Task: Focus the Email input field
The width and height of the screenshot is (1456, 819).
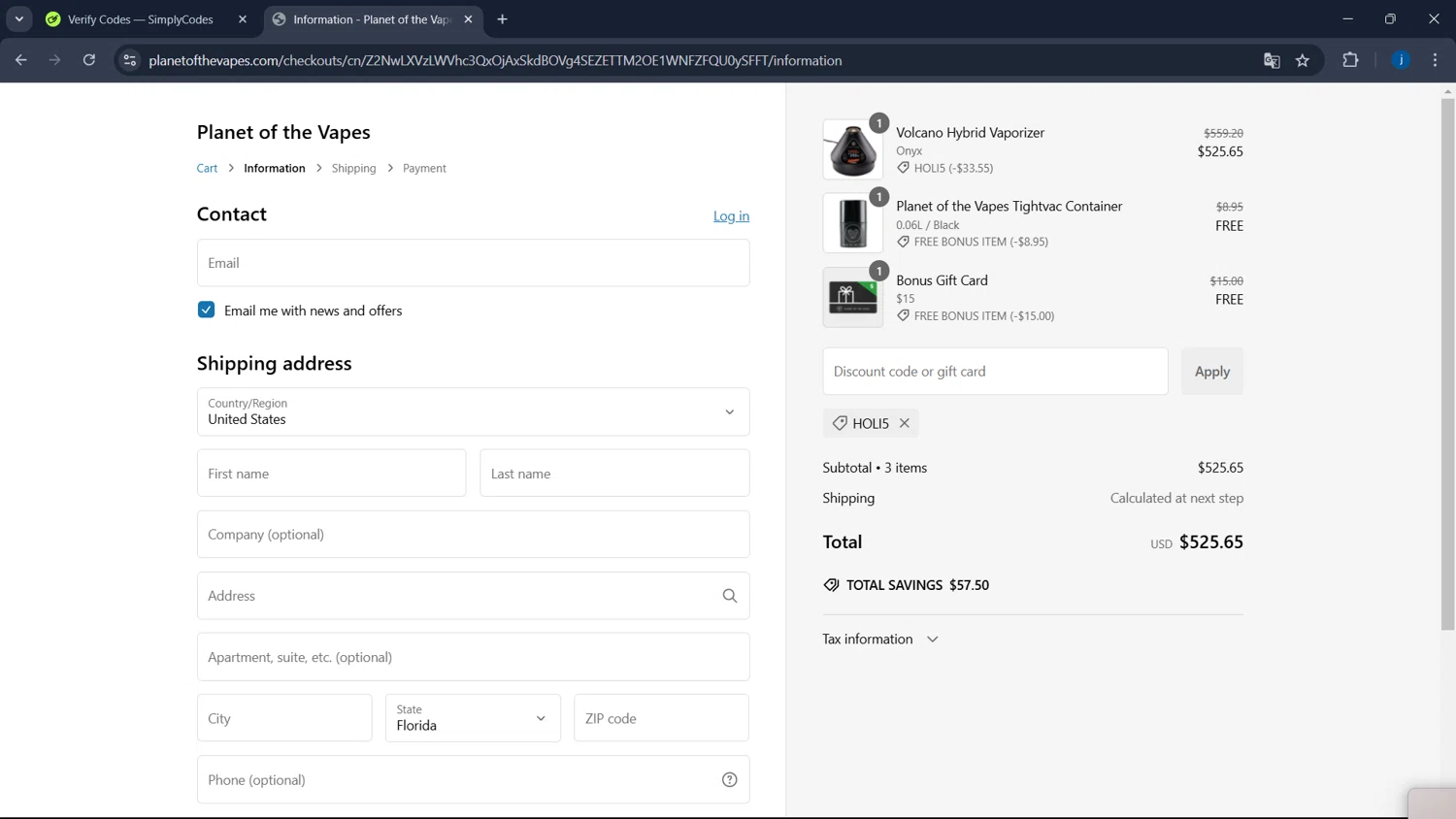Action: [473, 263]
